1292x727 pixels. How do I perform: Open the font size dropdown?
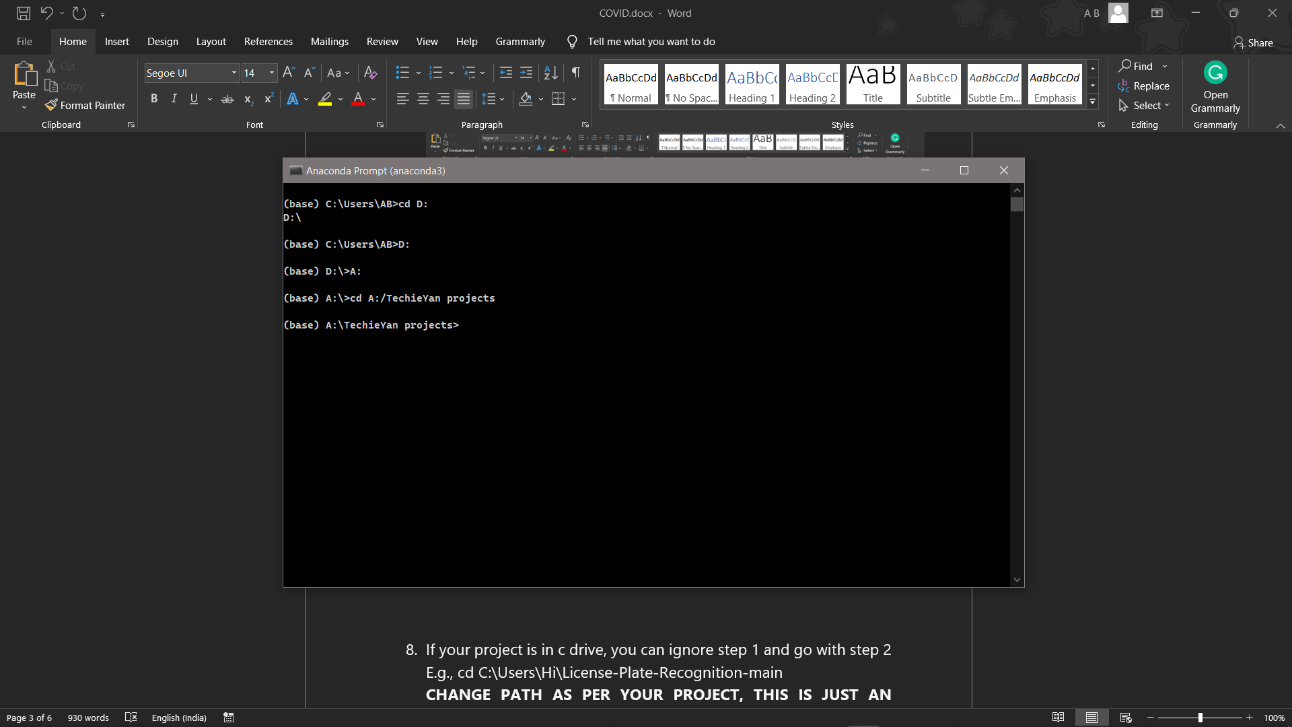259,73
